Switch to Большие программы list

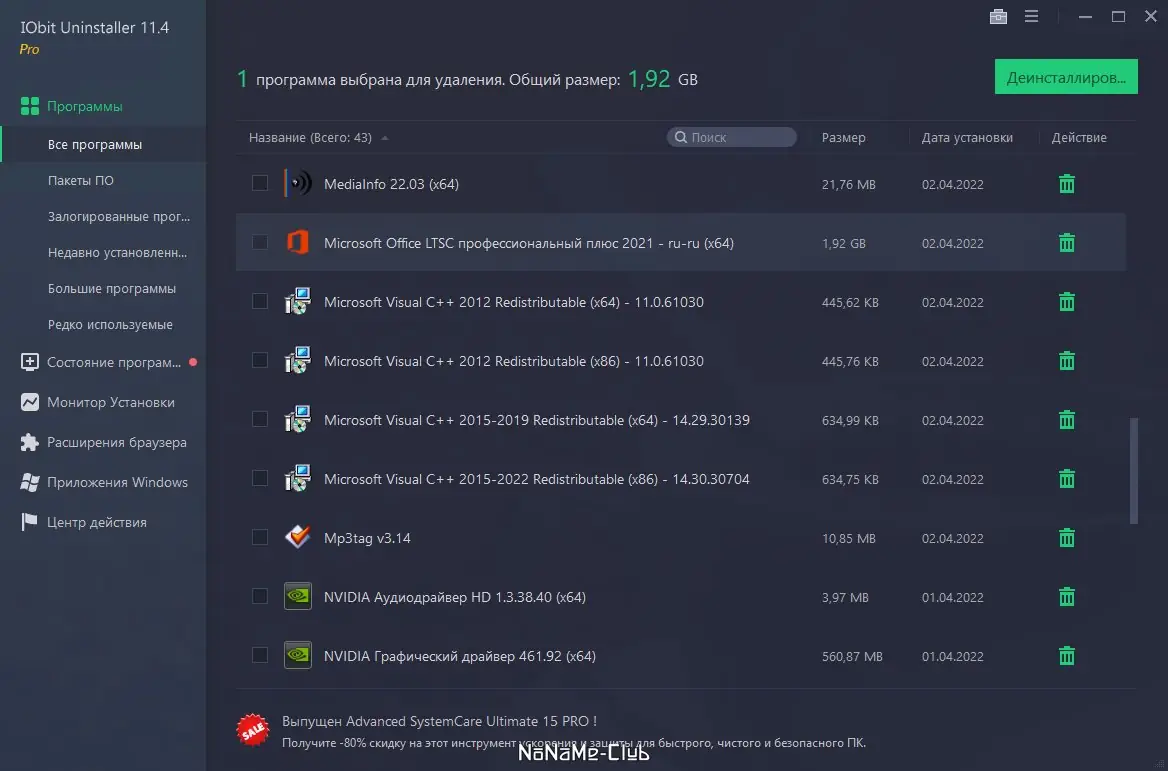112,288
